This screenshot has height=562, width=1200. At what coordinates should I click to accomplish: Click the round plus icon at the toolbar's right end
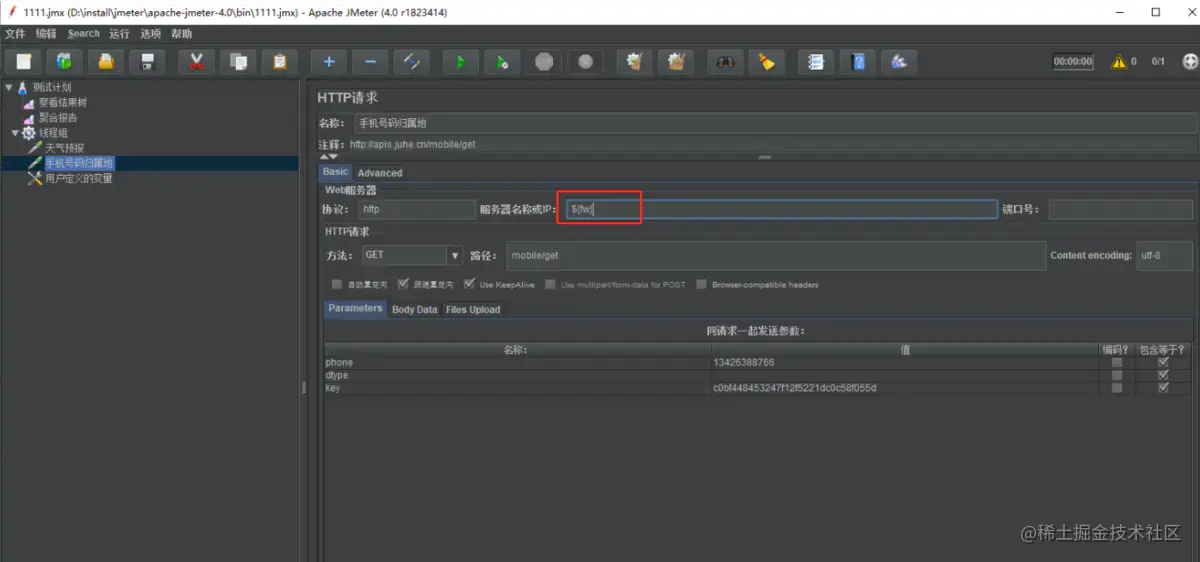1190,61
